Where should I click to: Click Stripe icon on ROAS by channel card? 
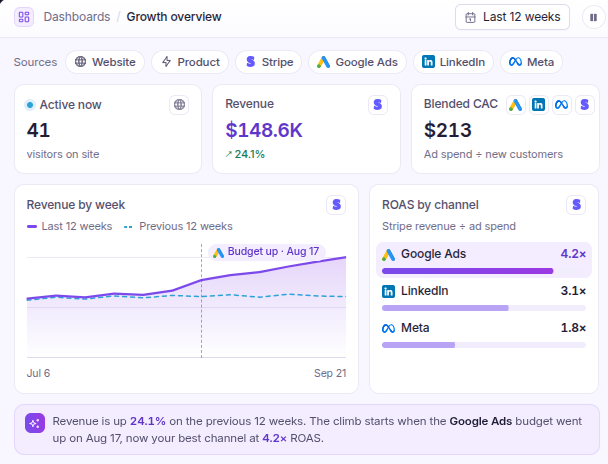tap(576, 205)
